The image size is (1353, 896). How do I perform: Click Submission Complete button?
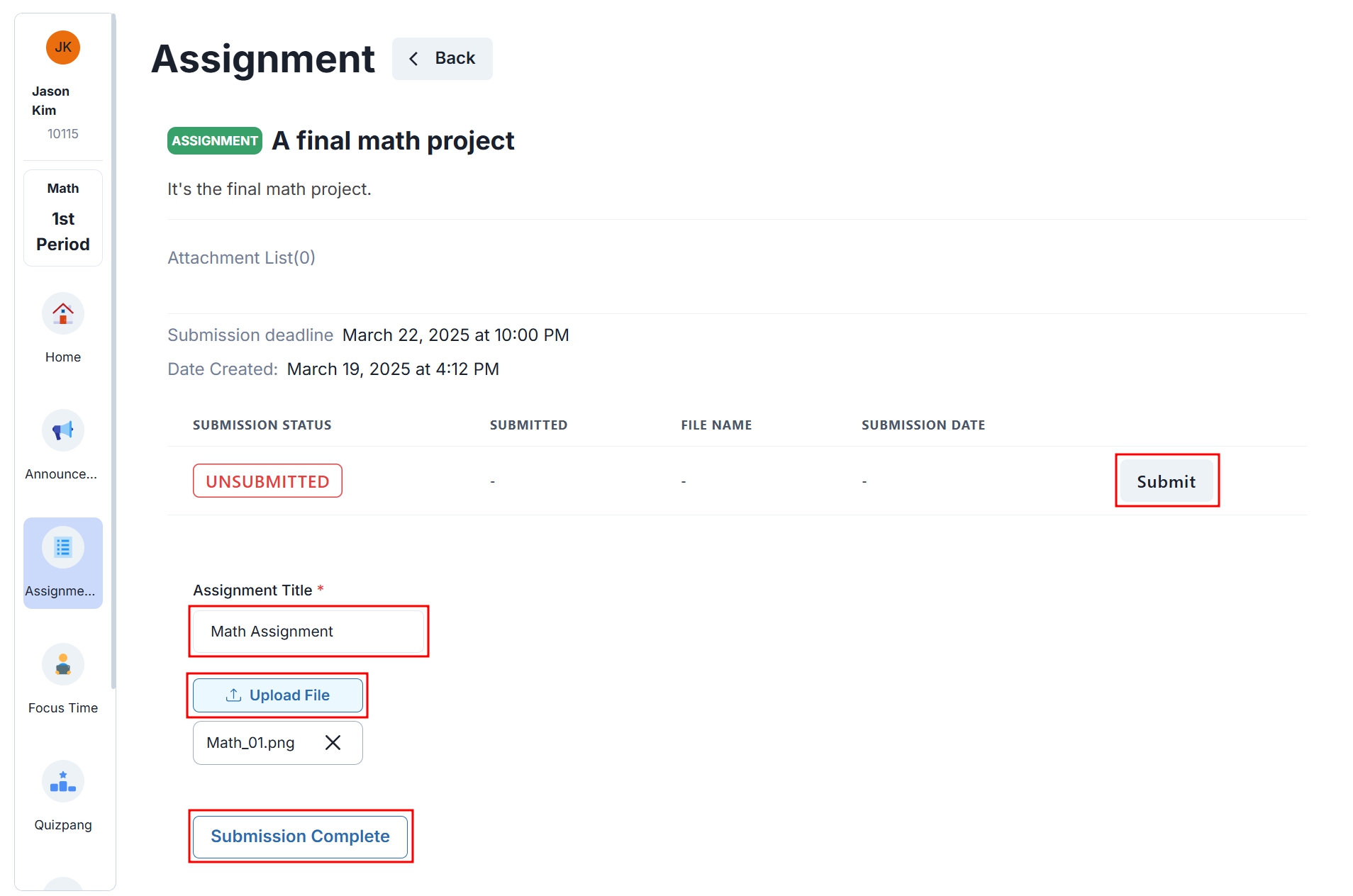tap(300, 836)
